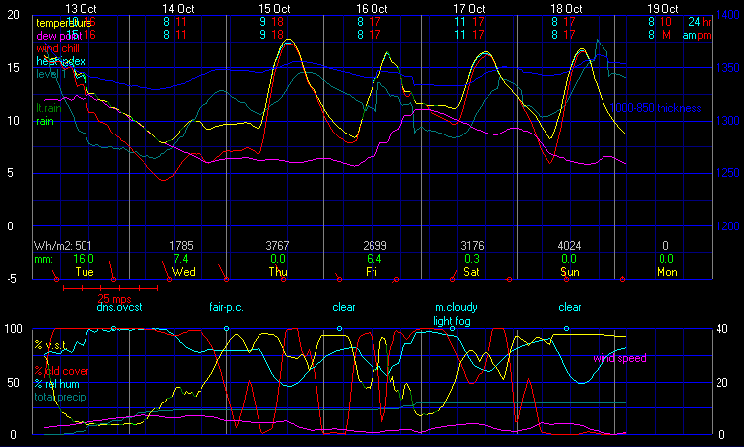Click the 7.4 mm rainfall value
The image size is (744, 447).
click(181, 259)
